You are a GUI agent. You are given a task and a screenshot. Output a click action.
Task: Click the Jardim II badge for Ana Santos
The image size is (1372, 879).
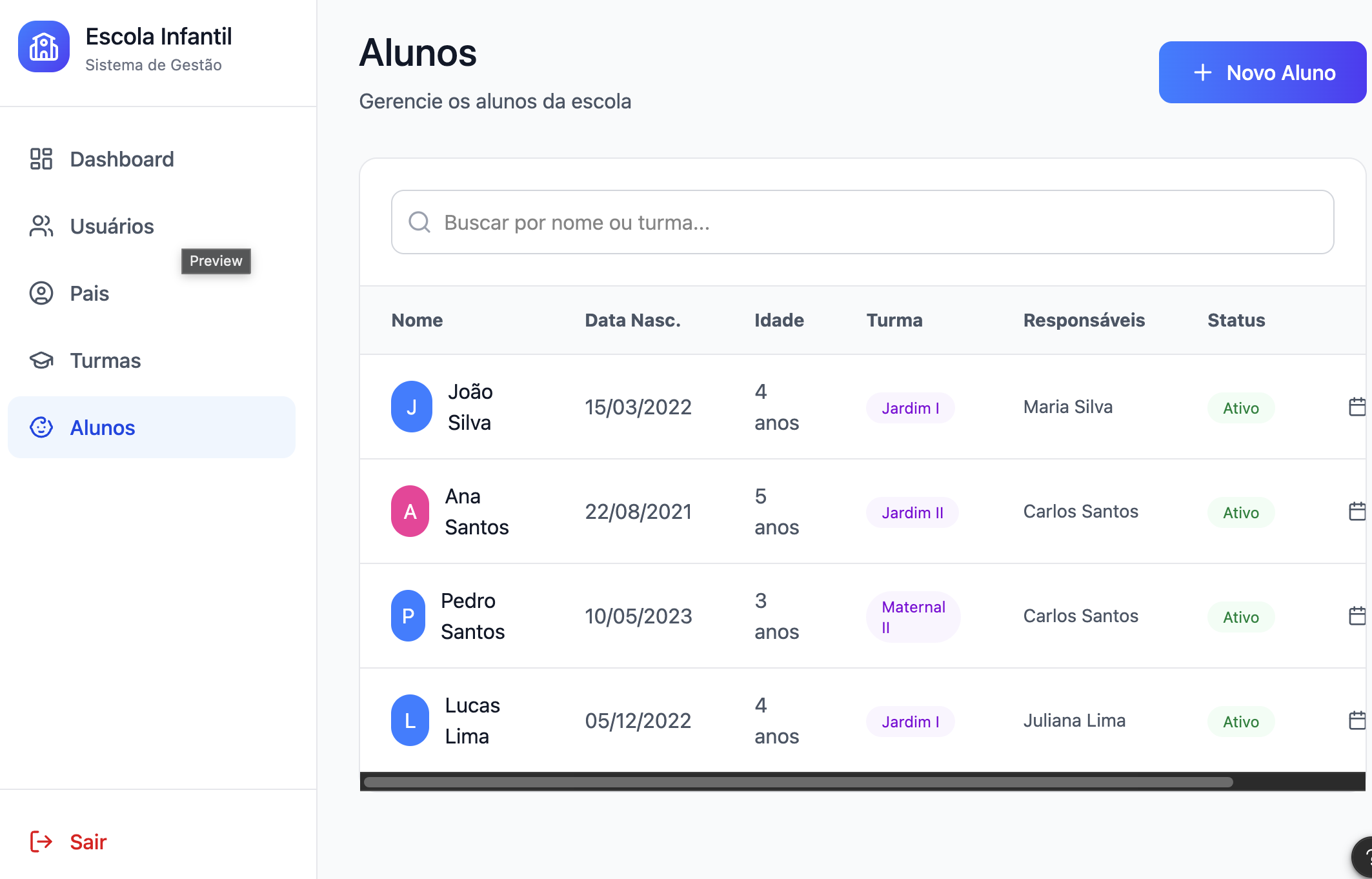pos(913,512)
